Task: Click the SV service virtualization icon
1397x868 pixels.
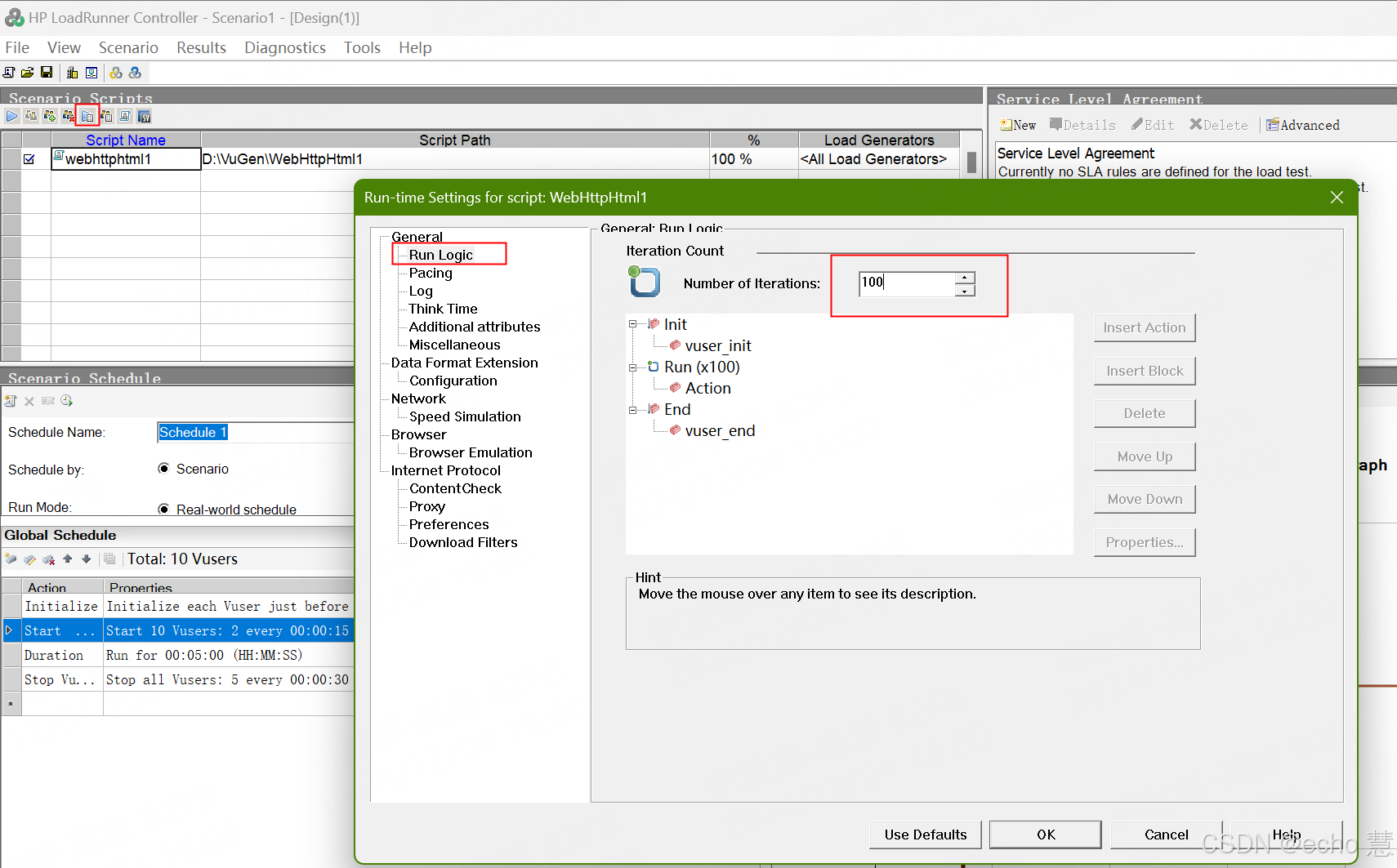Action: pos(144,116)
